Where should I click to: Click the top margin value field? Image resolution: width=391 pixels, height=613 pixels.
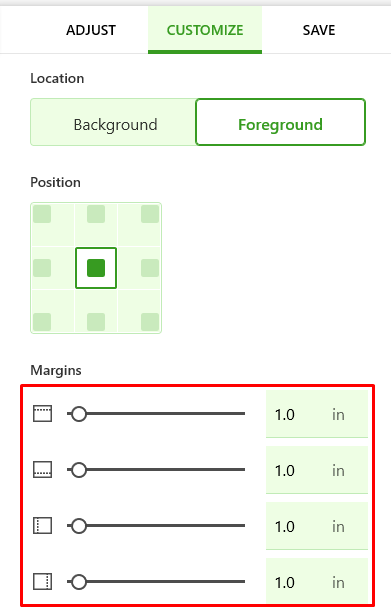tap(317, 414)
